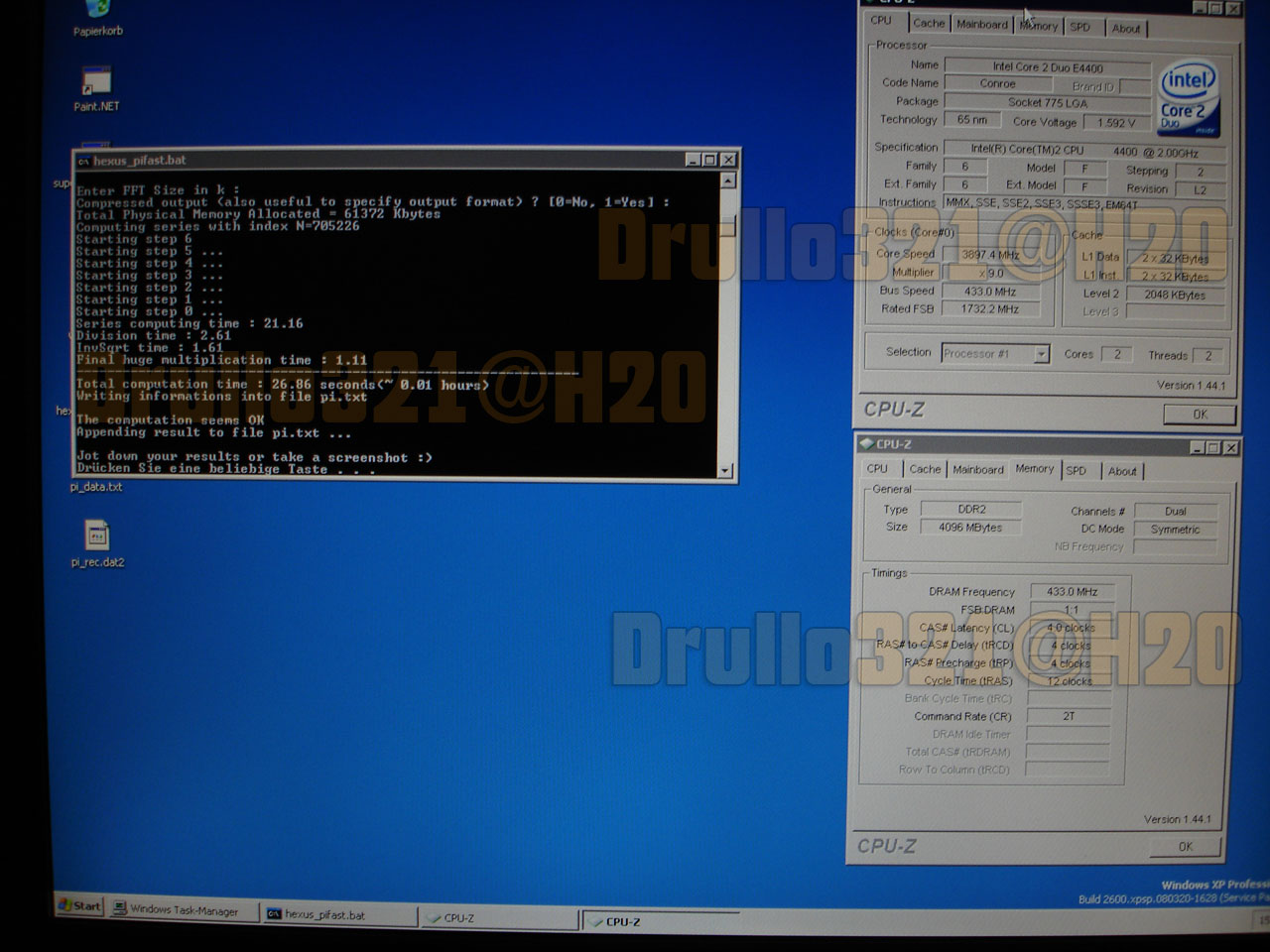
Task: Click the Level 2 cache value 2048 KBytes
Action: (1175, 296)
